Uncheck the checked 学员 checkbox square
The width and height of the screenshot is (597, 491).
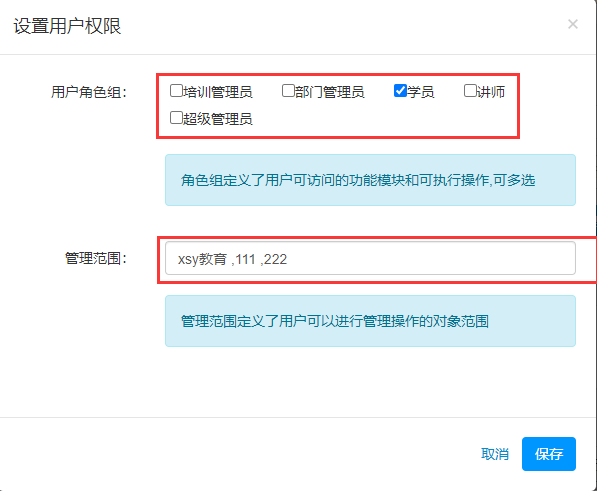point(401,91)
